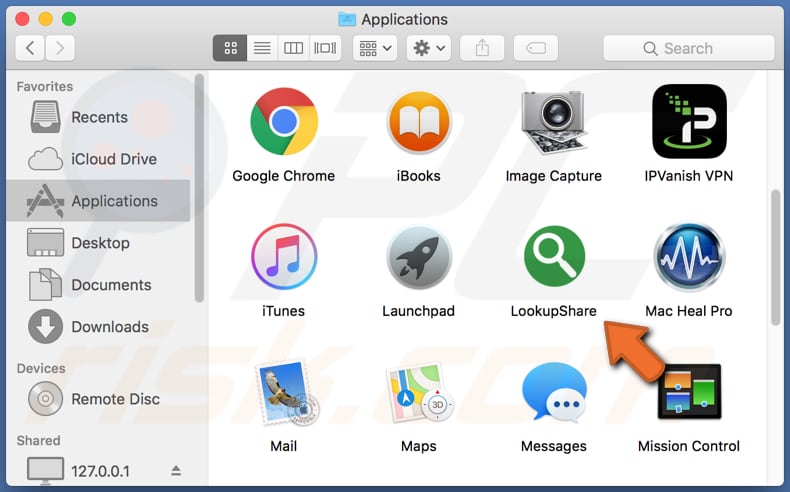This screenshot has height=492, width=790.
Task: Open Downloads in the sidebar
Action: click(99, 327)
